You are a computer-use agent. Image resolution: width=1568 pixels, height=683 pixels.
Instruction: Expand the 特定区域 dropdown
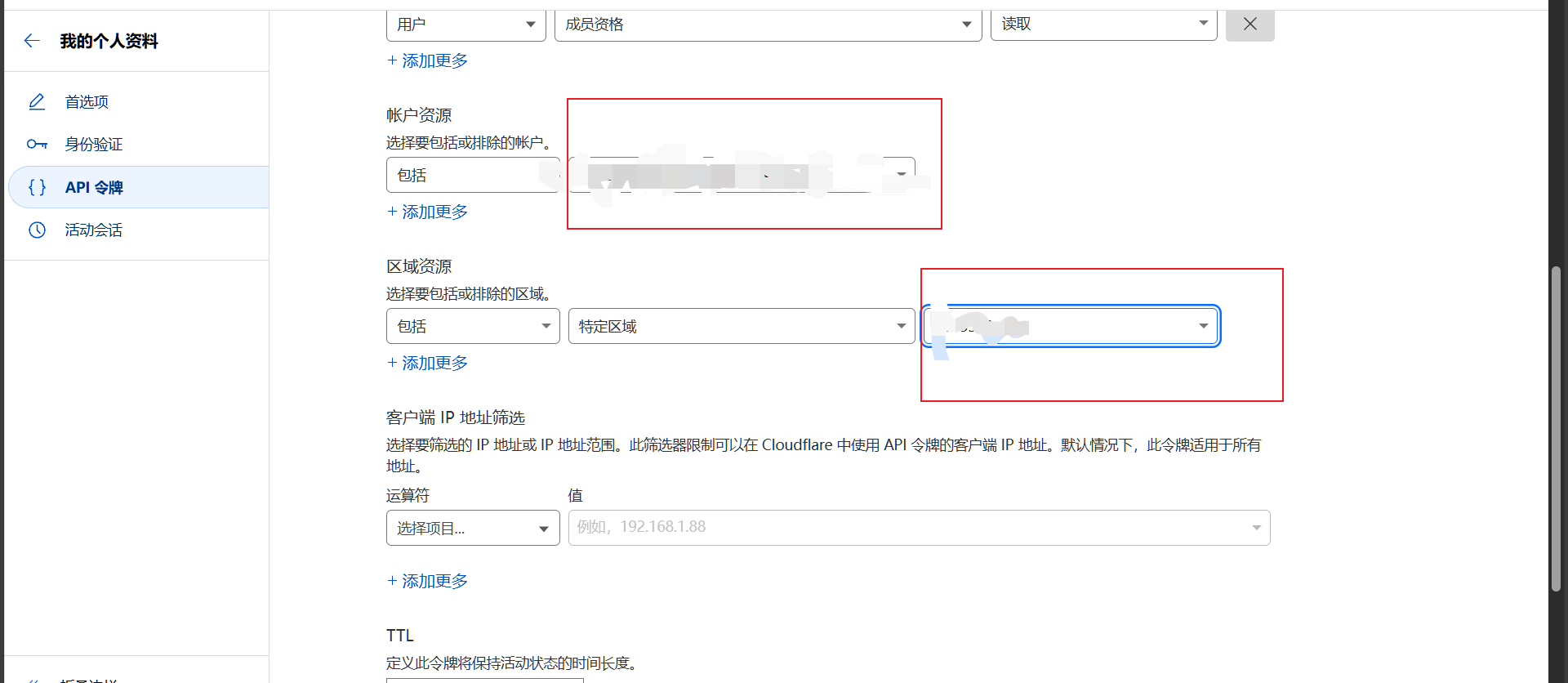coord(741,326)
